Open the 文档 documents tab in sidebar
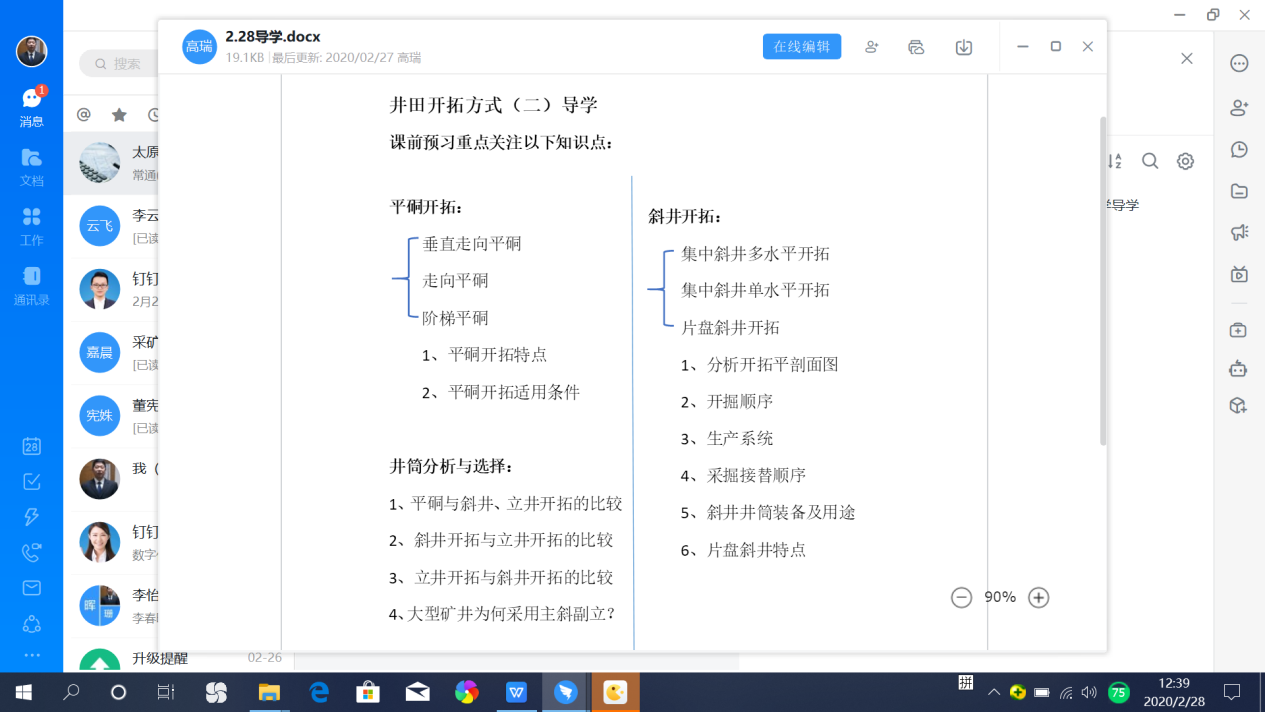 point(32,167)
